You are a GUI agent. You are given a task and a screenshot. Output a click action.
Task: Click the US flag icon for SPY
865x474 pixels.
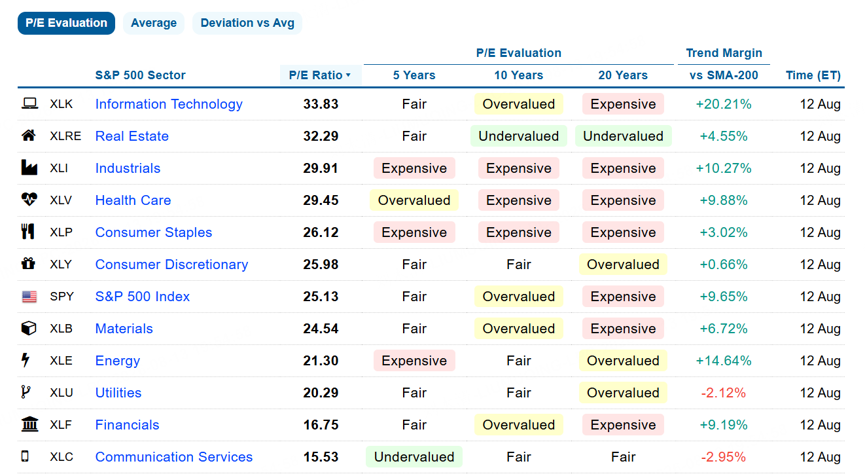pyautogui.click(x=29, y=297)
